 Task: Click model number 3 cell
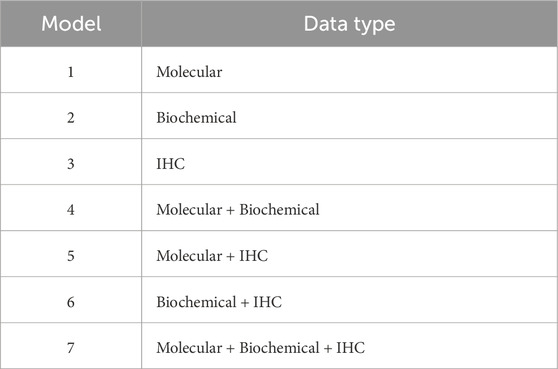point(71,162)
